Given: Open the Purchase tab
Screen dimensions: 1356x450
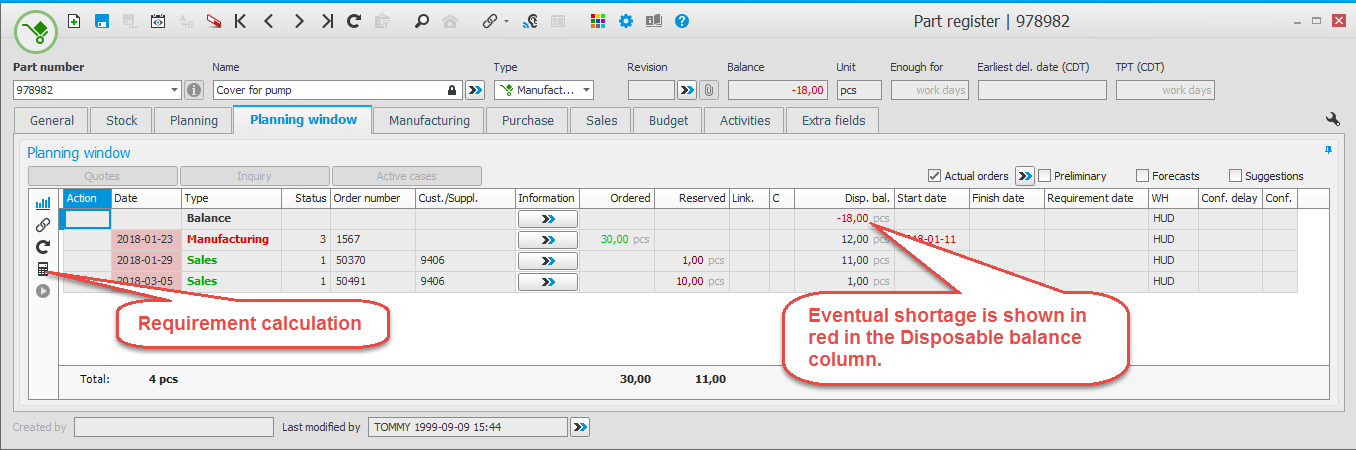Looking at the screenshot, I should 528,120.
